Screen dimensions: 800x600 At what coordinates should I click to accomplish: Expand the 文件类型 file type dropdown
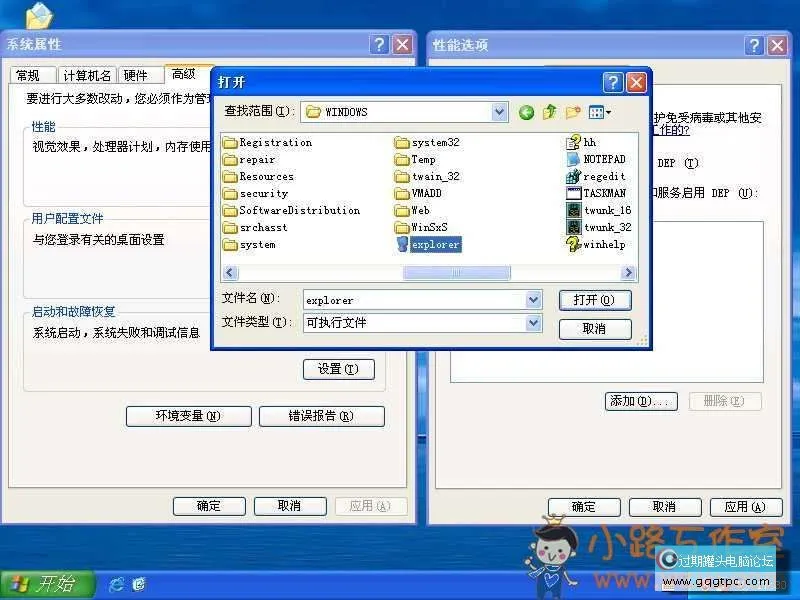coord(533,322)
